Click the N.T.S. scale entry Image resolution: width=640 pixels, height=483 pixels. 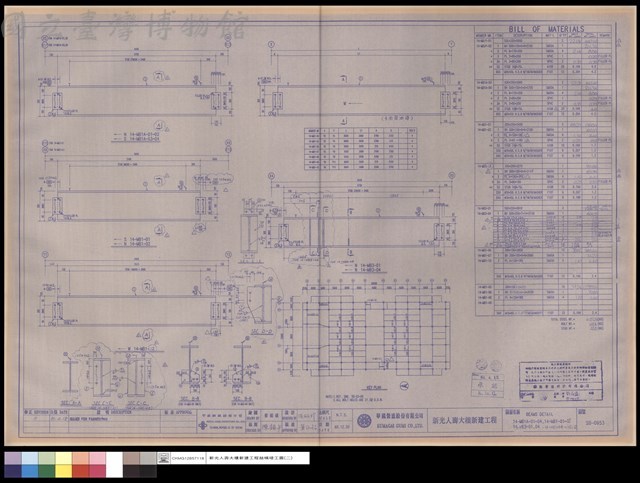click(x=340, y=414)
